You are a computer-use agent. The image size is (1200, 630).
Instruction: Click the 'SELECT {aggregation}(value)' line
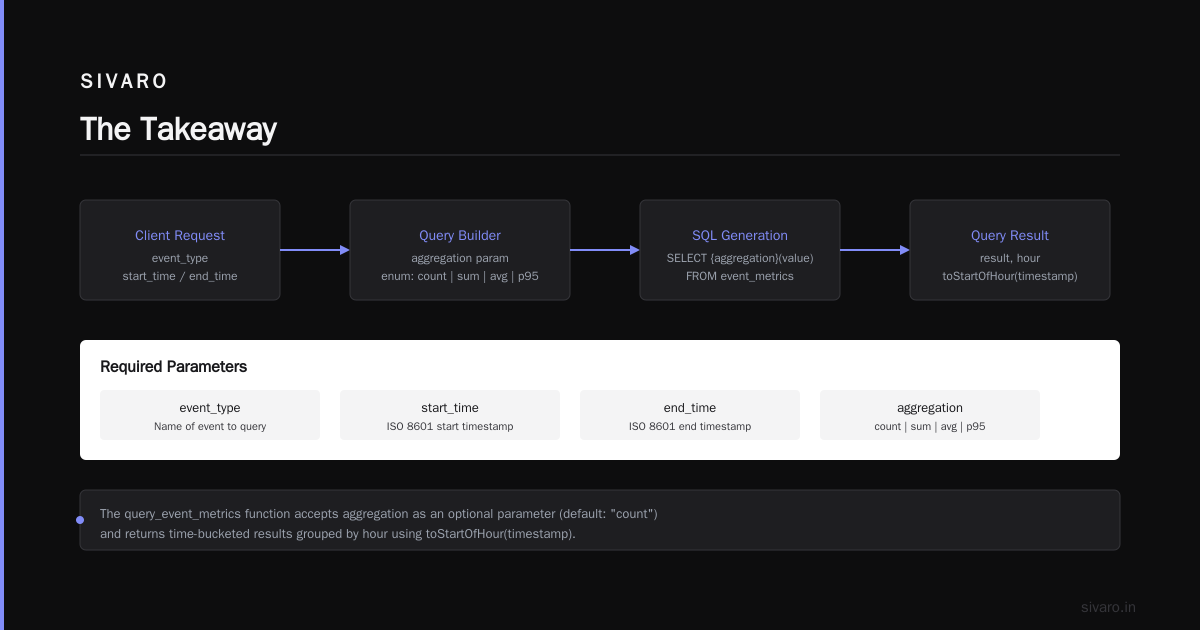click(740, 258)
